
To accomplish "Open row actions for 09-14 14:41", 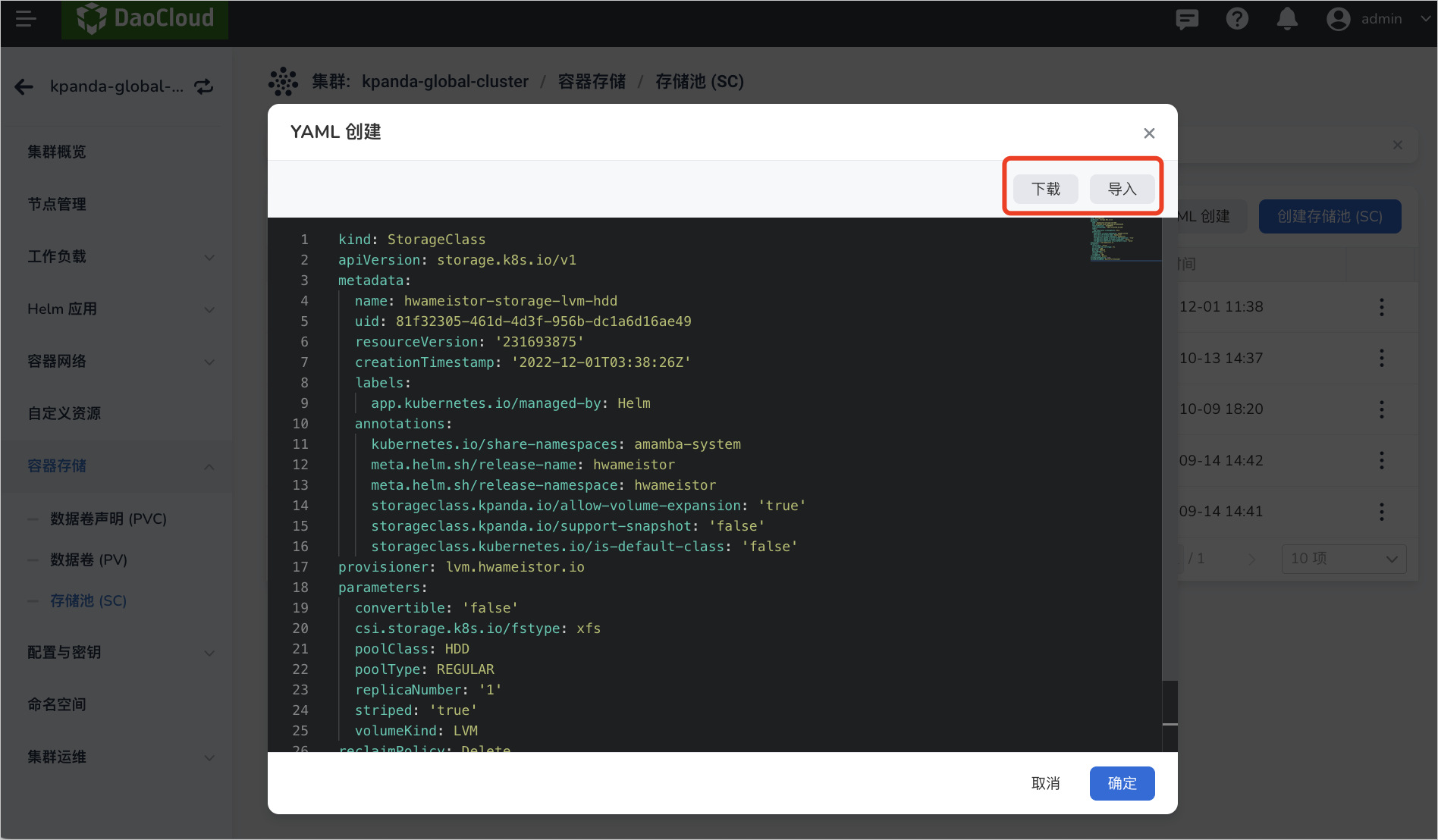I will [1382, 512].
